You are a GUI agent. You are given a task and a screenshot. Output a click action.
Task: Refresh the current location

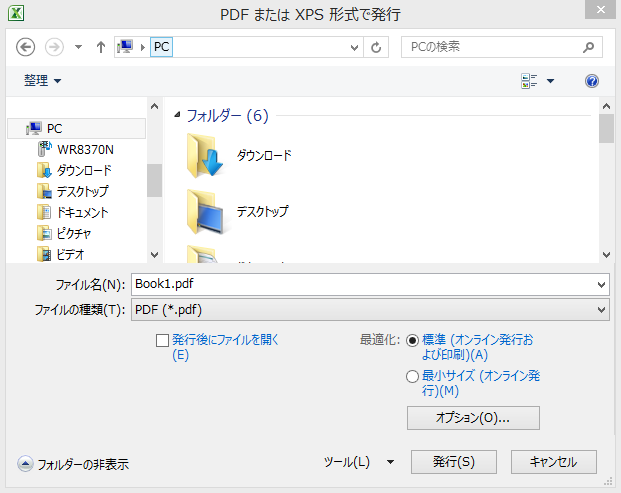tap(376, 47)
